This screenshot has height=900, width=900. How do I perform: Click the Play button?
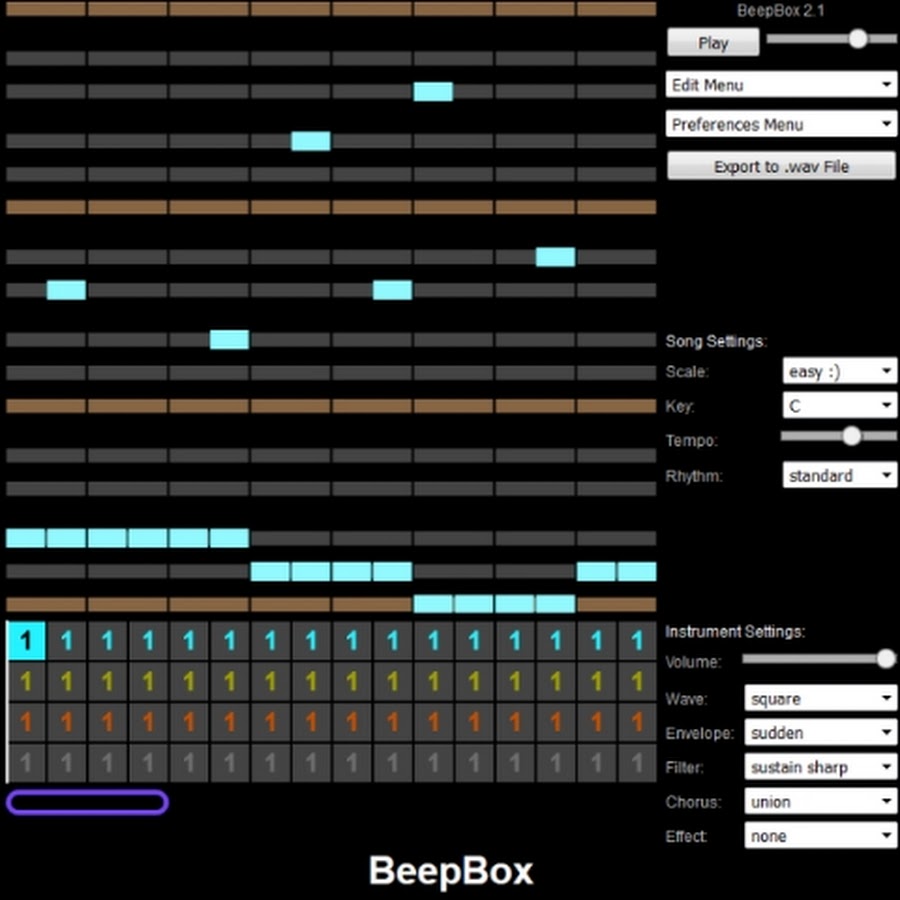713,42
